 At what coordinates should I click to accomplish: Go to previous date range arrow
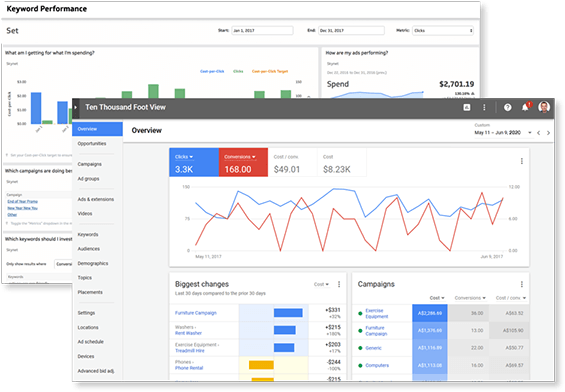(x=538, y=133)
